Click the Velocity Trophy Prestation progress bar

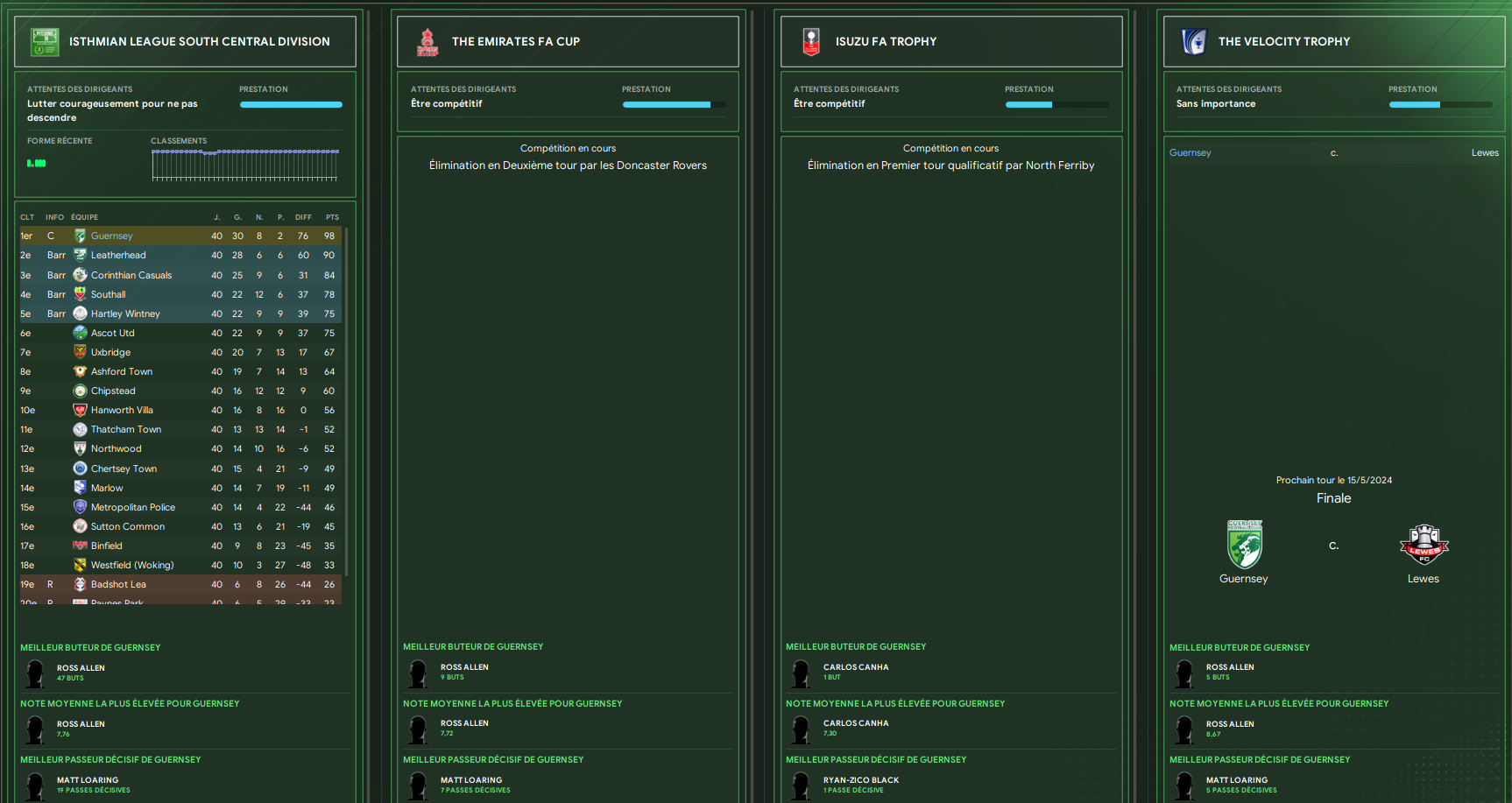click(1440, 104)
